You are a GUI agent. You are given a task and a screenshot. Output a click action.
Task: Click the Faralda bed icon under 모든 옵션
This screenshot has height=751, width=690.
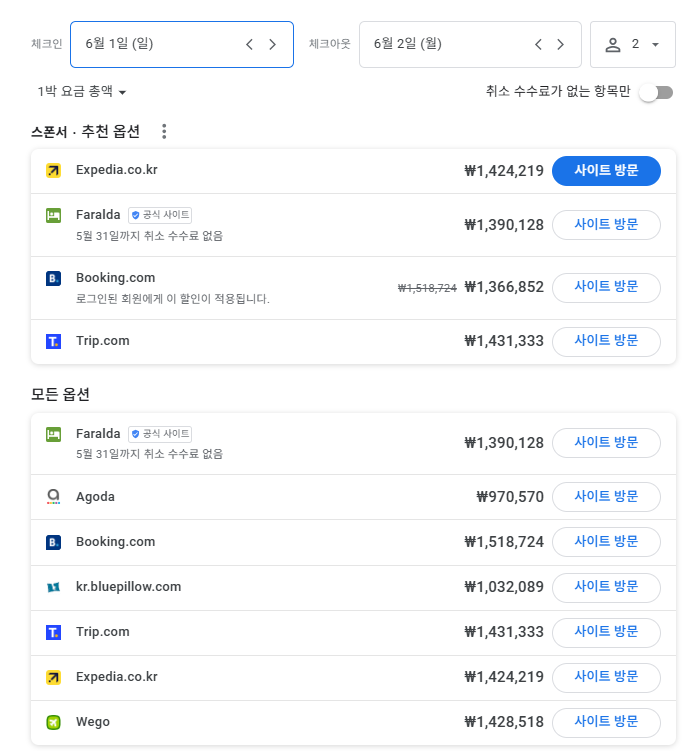pyautogui.click(x=53, y=434)
